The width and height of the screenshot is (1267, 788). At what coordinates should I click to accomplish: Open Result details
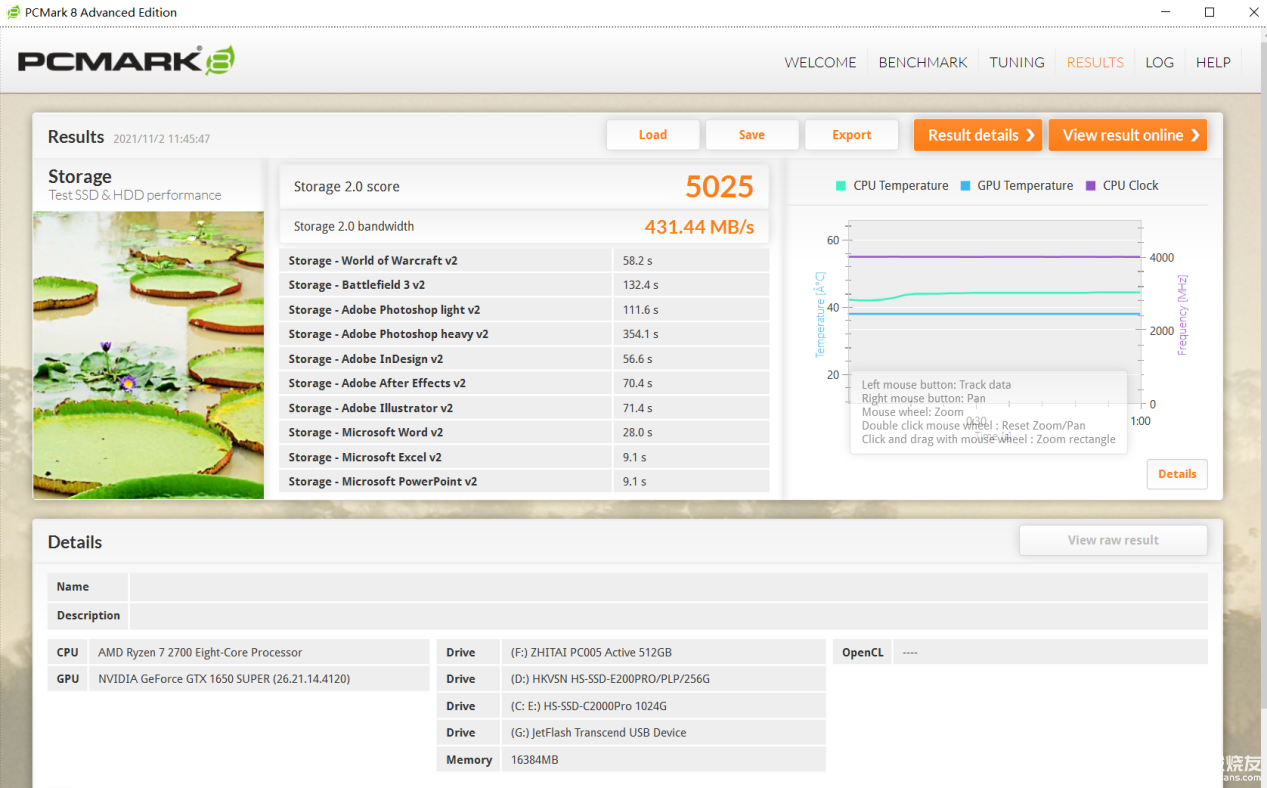click(x=978, y=135)
